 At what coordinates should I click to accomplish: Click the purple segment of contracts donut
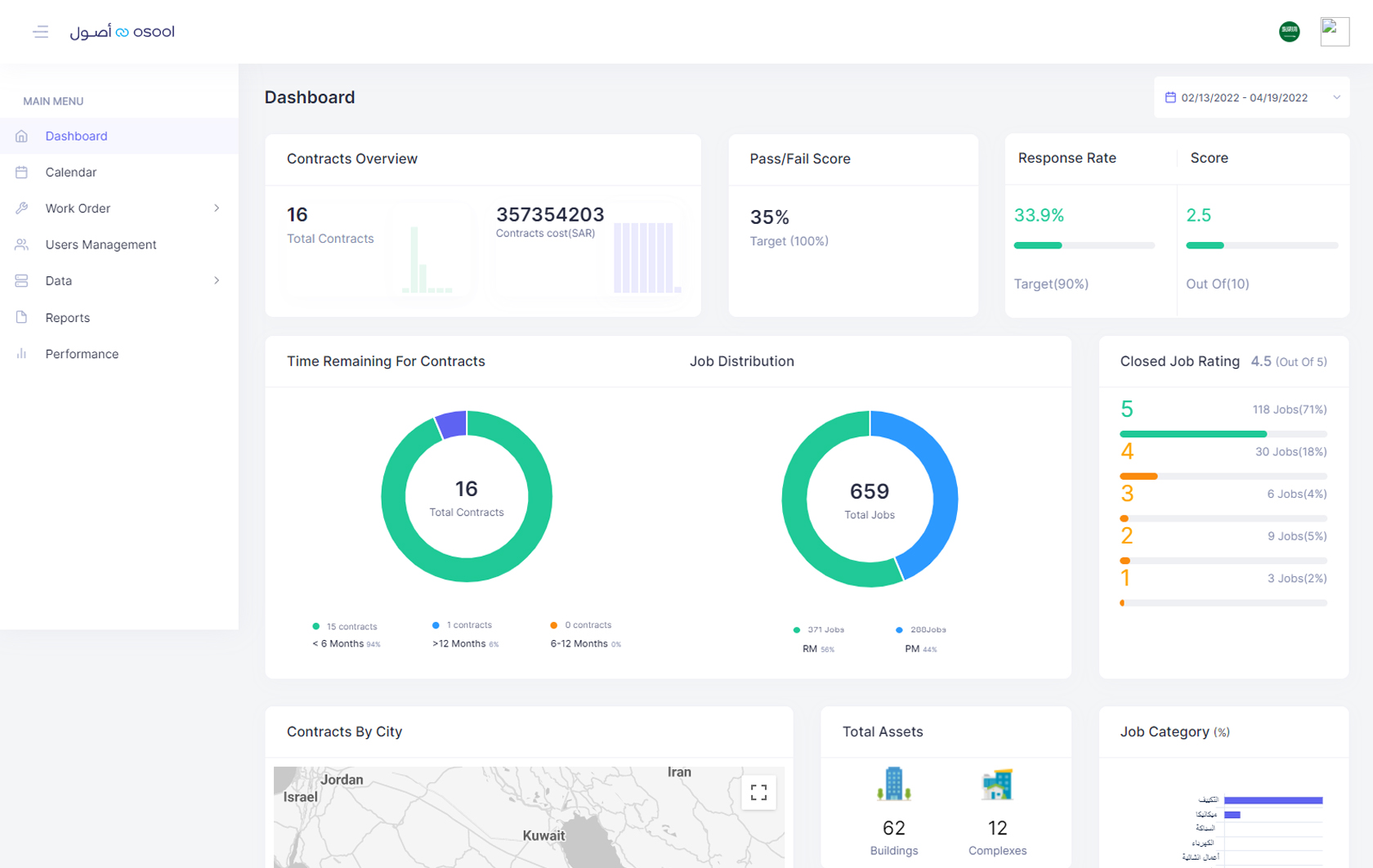coord(452,423)
